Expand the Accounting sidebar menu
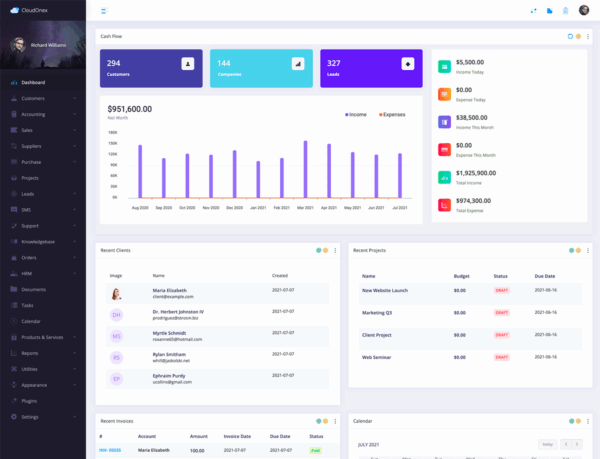This screenshot has width=600, height=459. click(42, 115)
